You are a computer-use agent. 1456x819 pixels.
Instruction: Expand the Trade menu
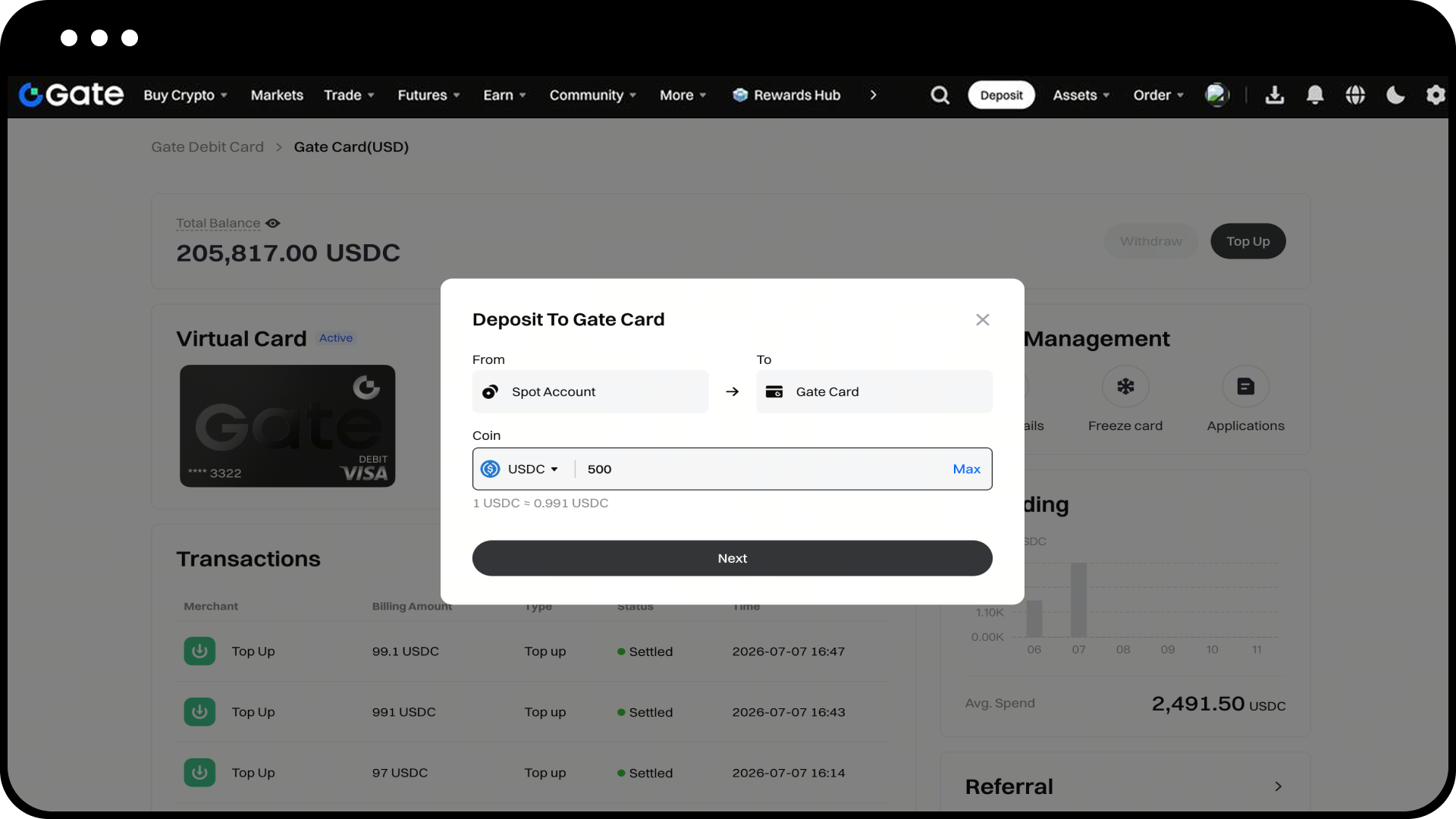pyautogui.click(x=349, y=95)
